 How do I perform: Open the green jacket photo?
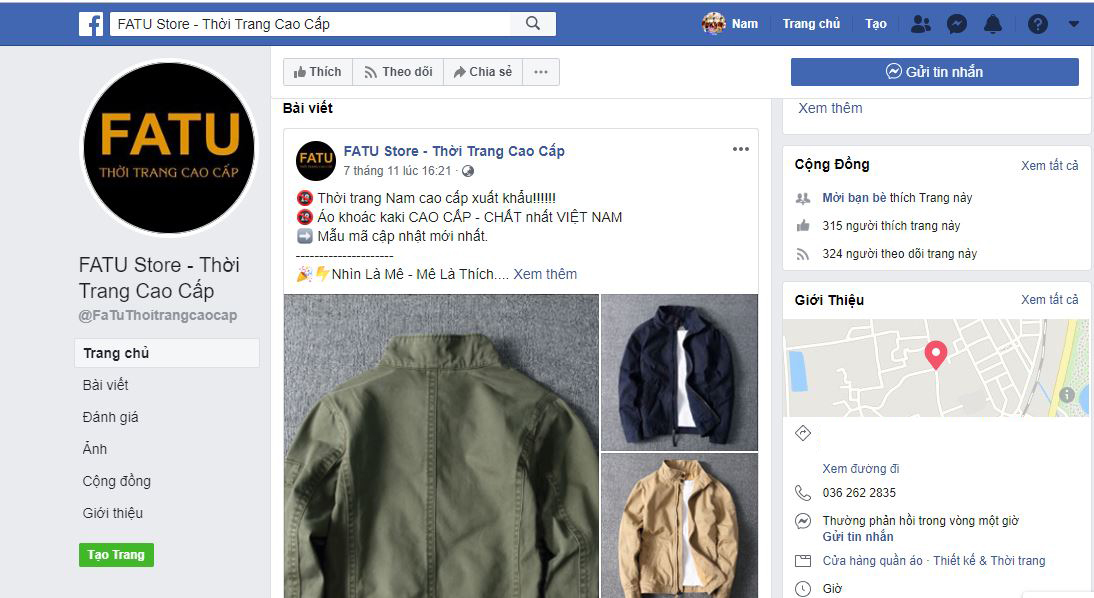441,446
